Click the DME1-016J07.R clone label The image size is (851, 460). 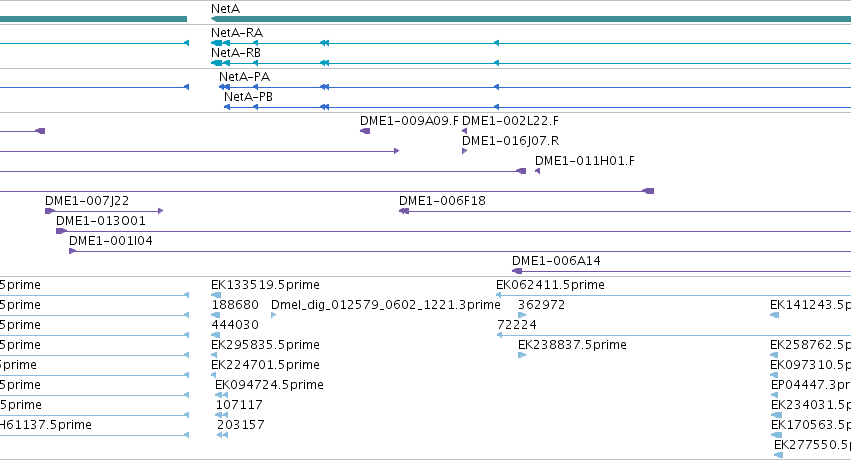tap(510, 140)
